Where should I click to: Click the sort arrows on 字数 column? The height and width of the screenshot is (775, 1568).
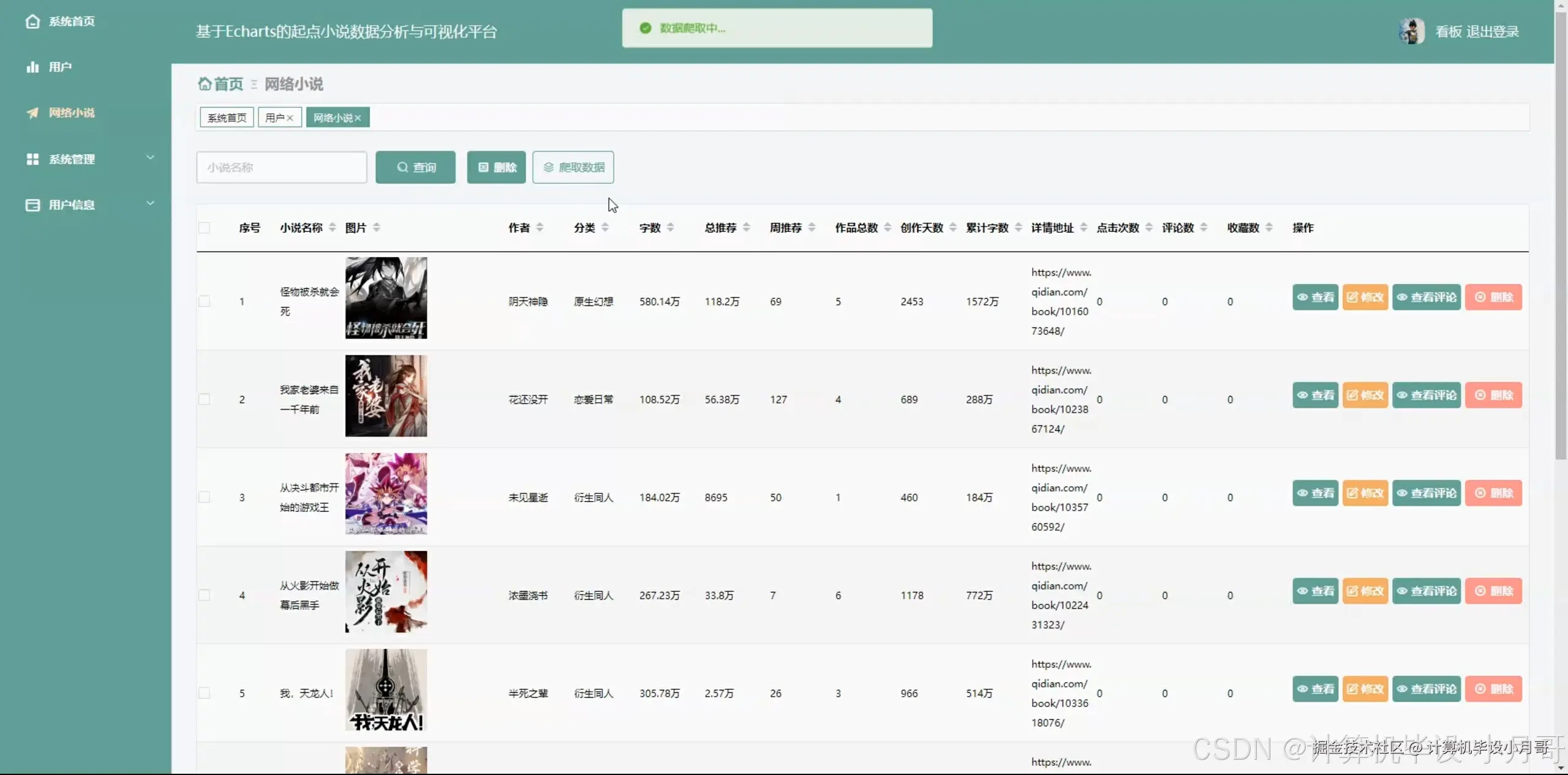[x=671, y=228]
